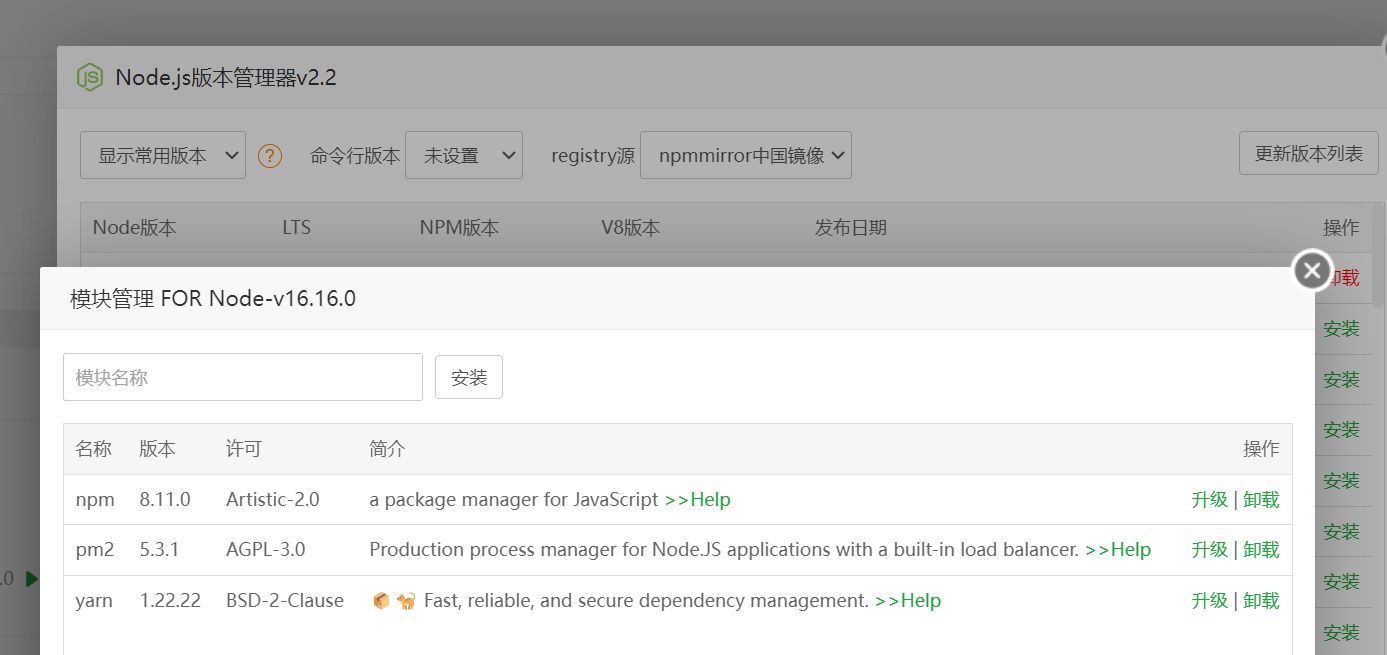Click 升级 in the pm2 row
The width and height of the screenshot is (1387, 655).
(1210, 549)
